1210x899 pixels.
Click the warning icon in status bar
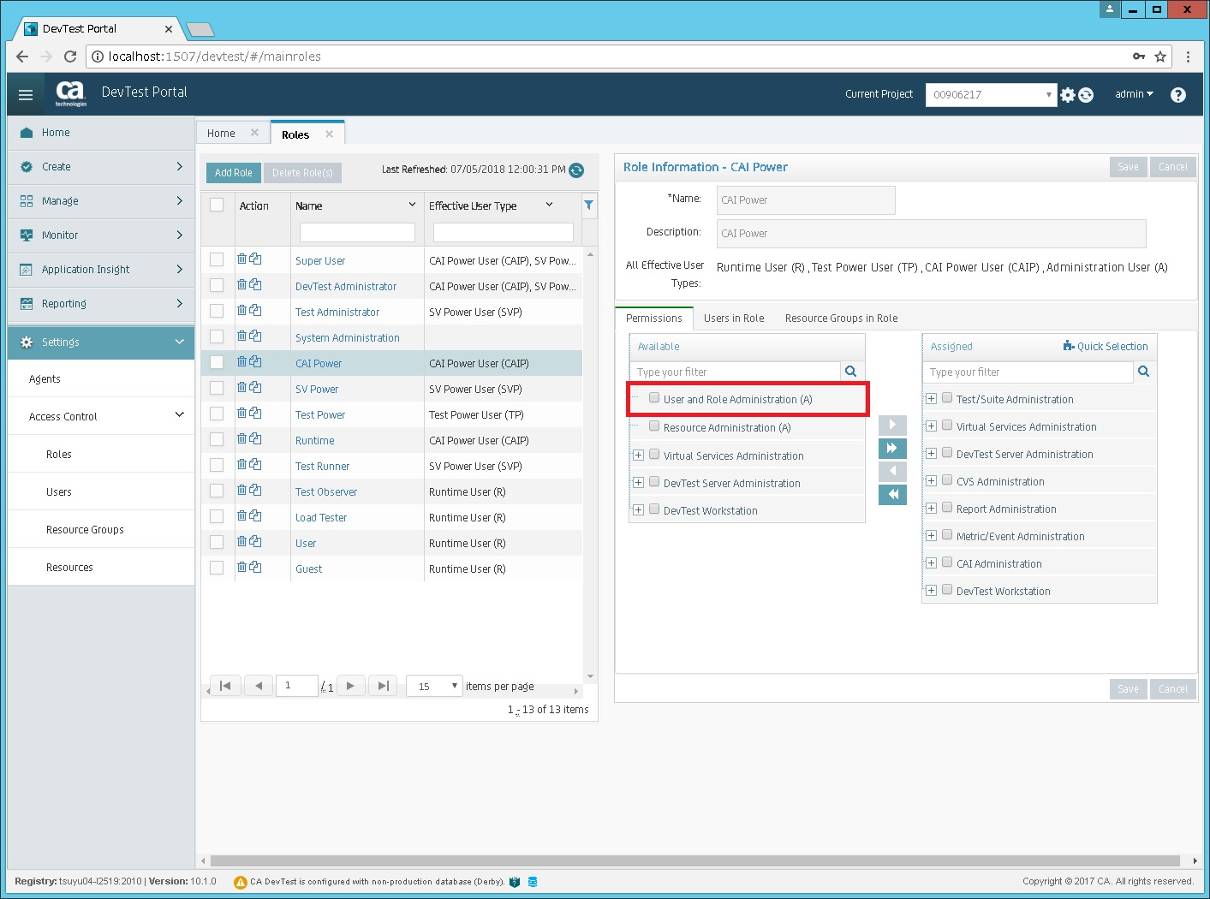coord(240,882)
